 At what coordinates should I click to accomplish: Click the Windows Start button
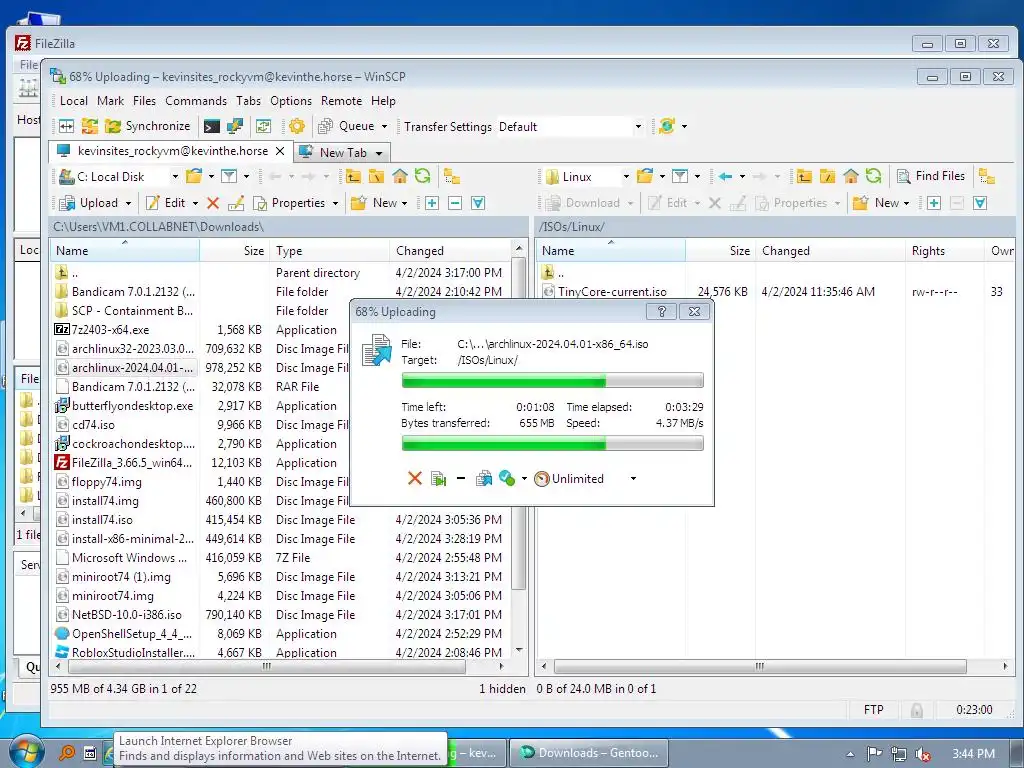(x=27, y=751)
